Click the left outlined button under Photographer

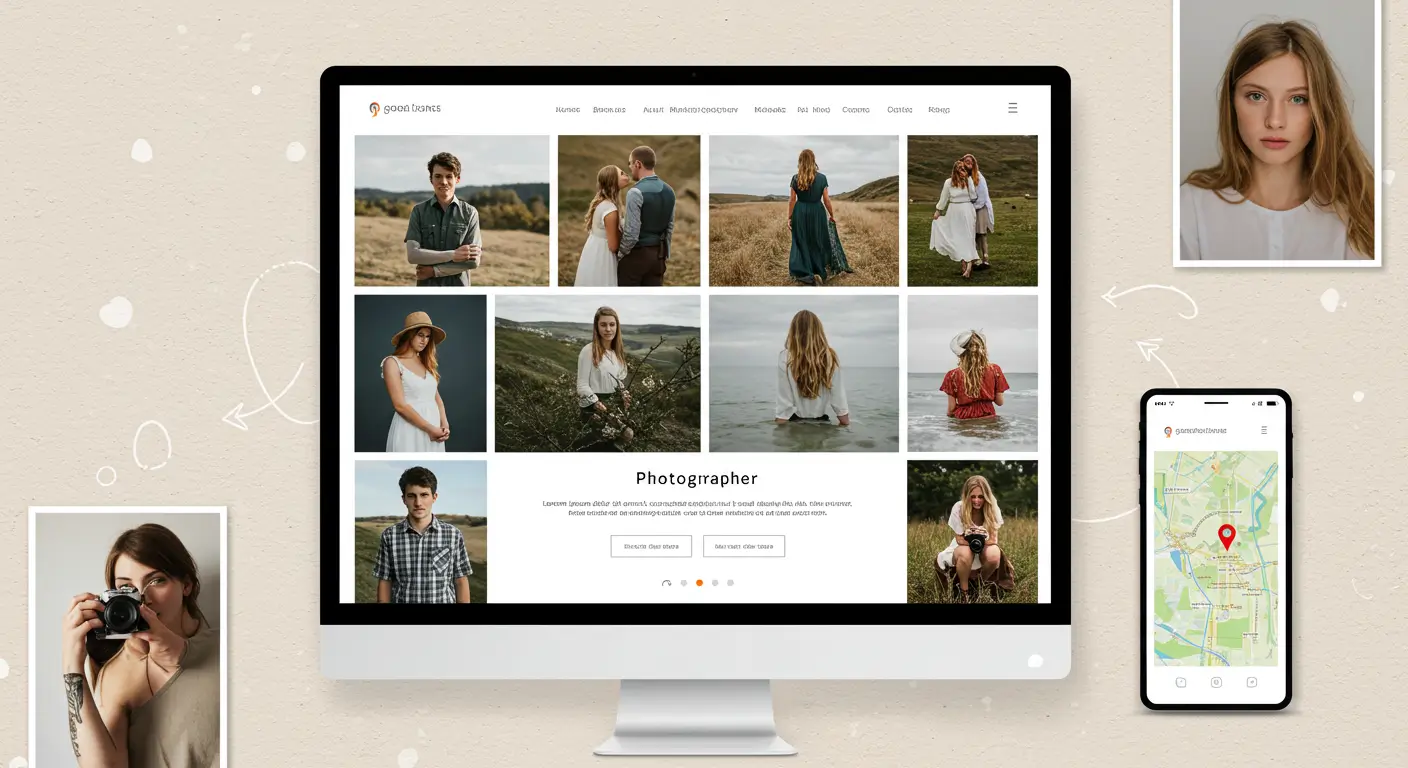pos(651,546)
